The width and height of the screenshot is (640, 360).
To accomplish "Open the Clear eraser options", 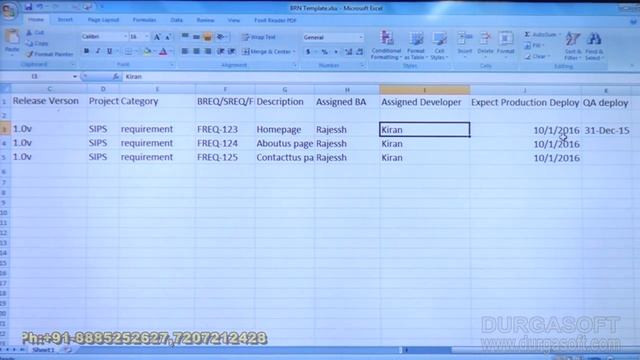I will [x=537, y=56].
